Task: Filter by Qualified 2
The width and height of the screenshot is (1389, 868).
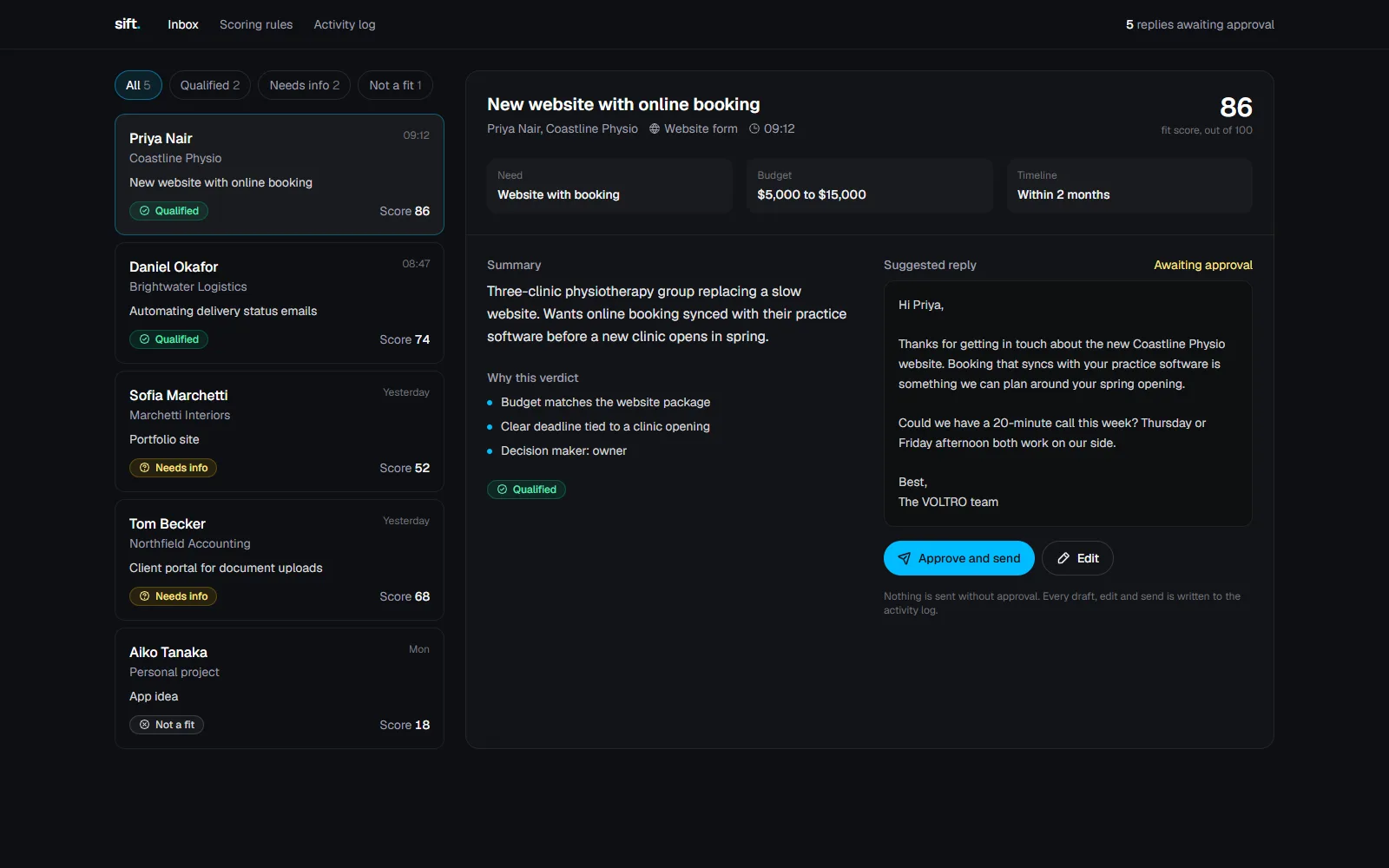Action: [x=210, y=85]
